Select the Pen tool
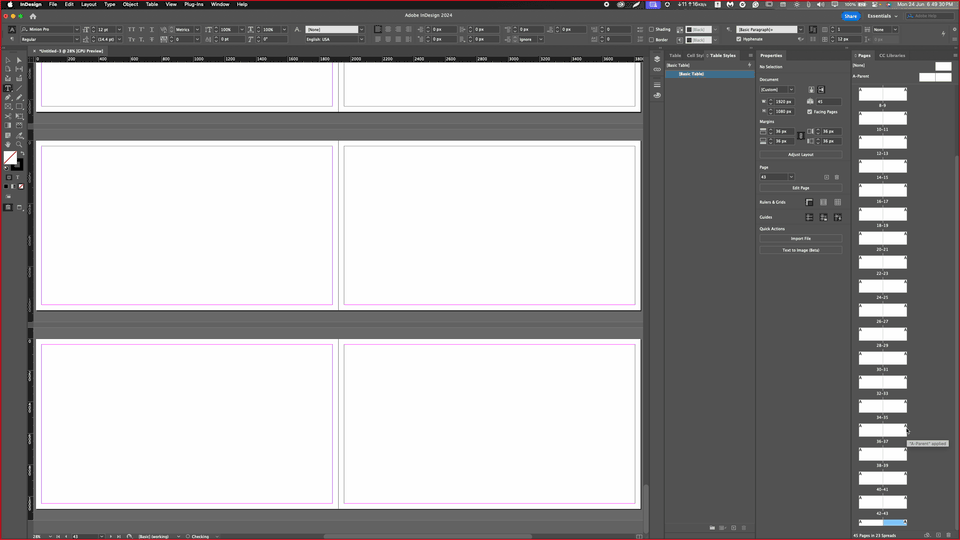This screenshot has width=960, height=540. point(8,97)
